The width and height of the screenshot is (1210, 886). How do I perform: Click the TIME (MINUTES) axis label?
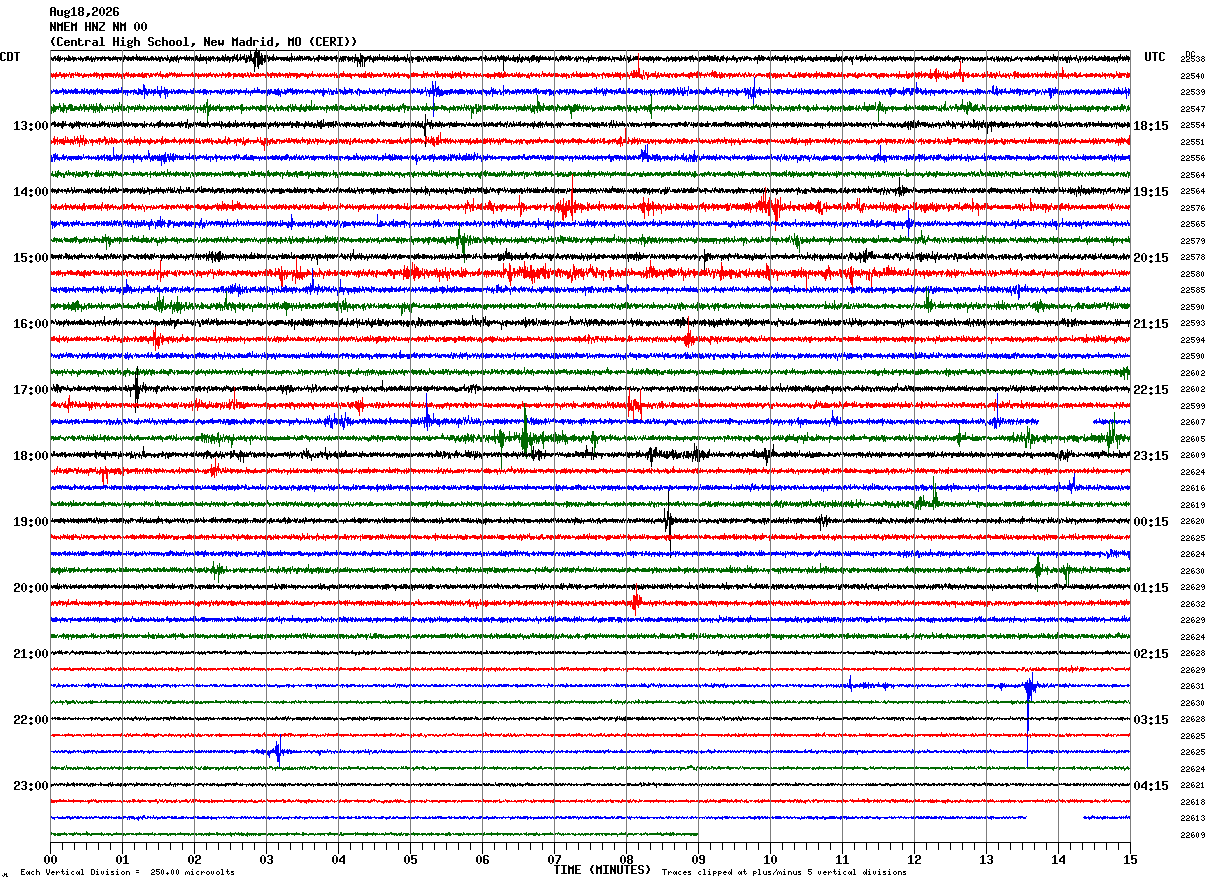click(602, 870)
